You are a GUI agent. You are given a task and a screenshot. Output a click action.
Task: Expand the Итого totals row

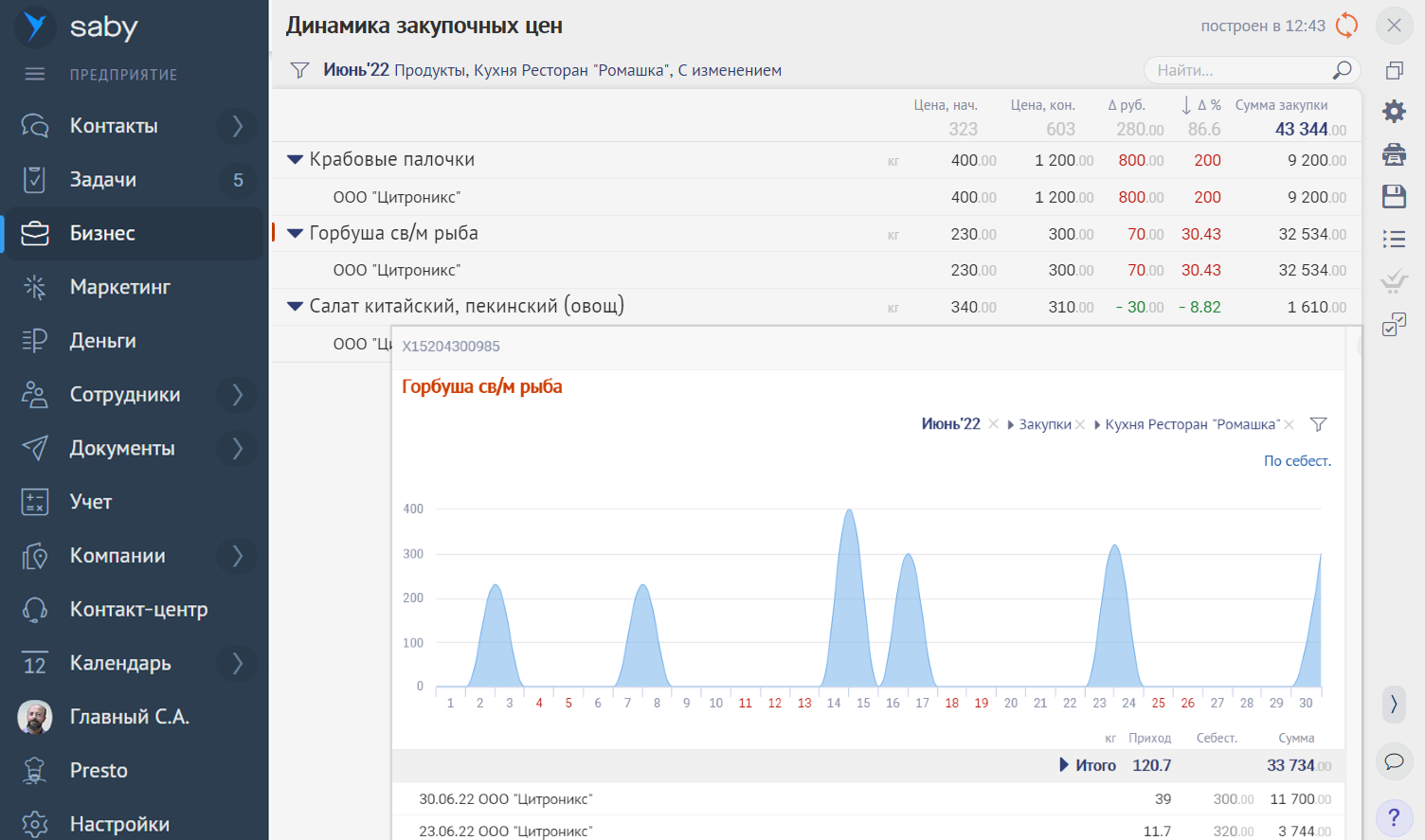point(1064,765)
